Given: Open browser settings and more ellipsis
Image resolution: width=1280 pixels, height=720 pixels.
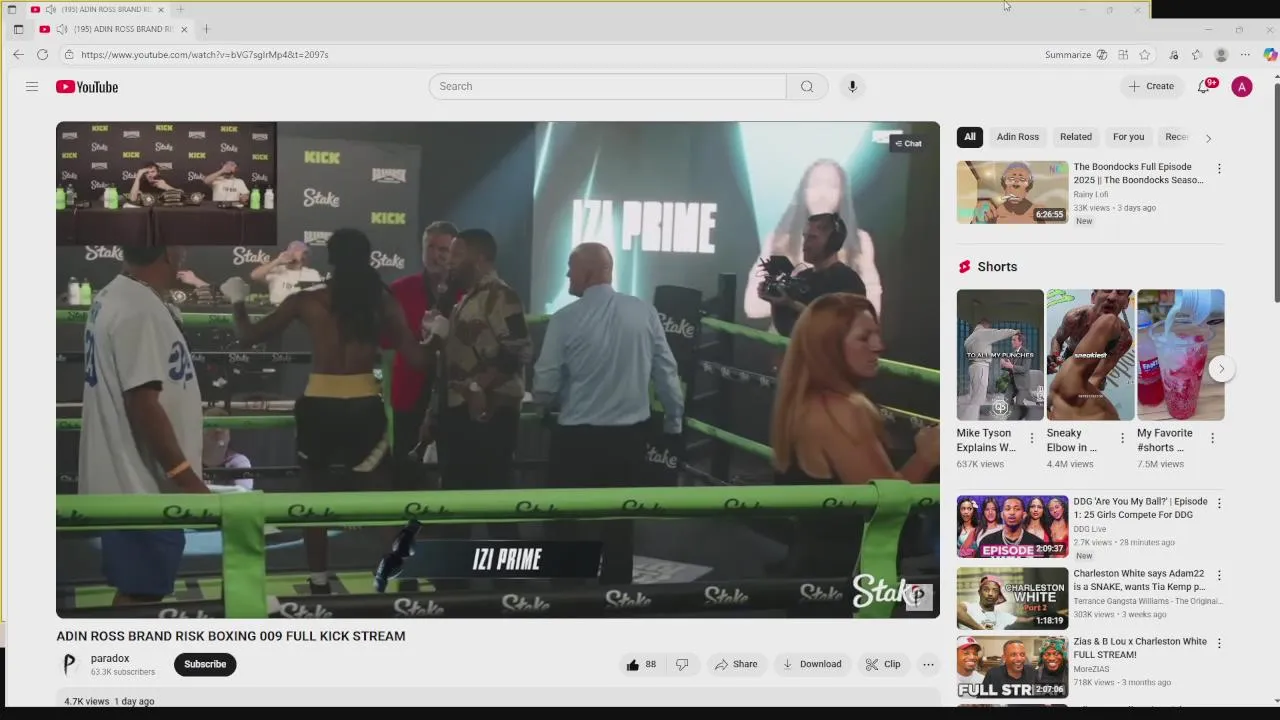Looking at the screenshot, I should [x=1245, y=55].
